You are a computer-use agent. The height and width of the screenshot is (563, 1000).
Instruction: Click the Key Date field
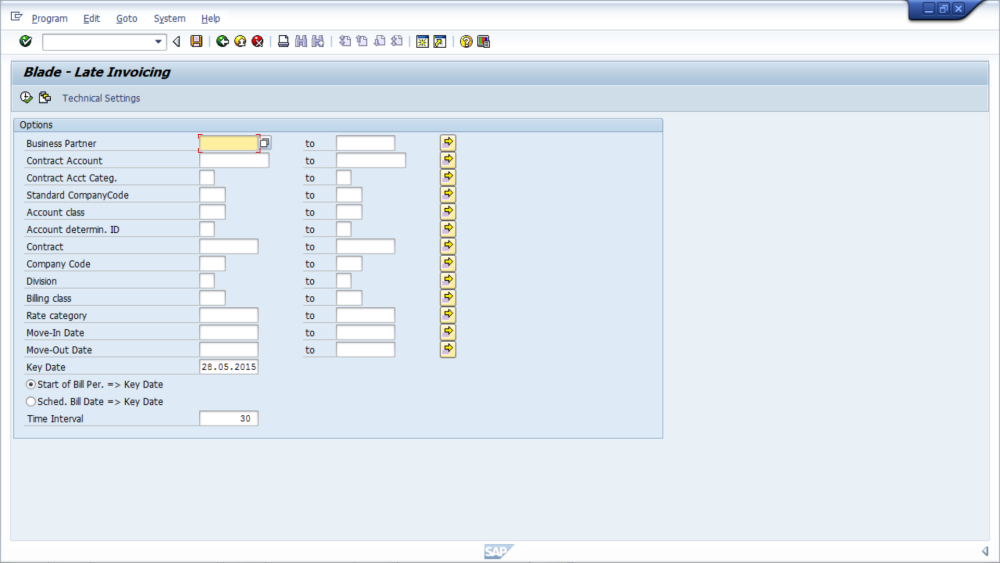229,367
